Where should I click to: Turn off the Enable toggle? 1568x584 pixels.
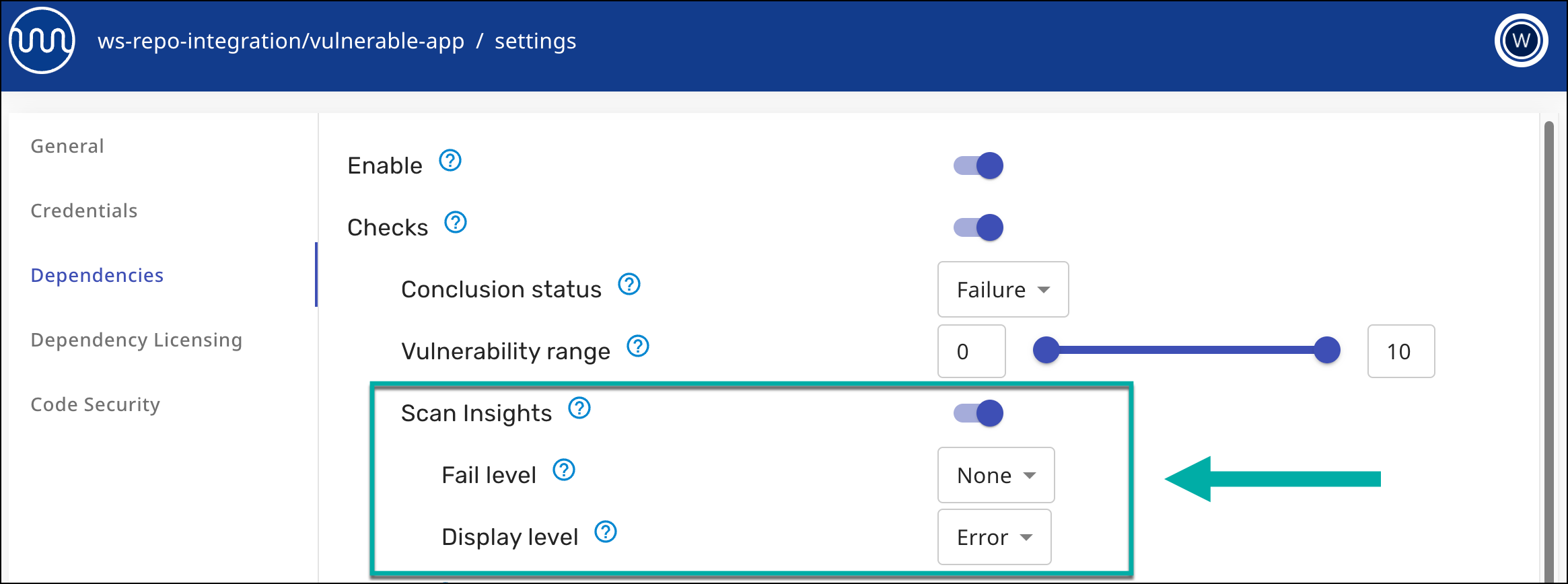(x=978, y=166)
